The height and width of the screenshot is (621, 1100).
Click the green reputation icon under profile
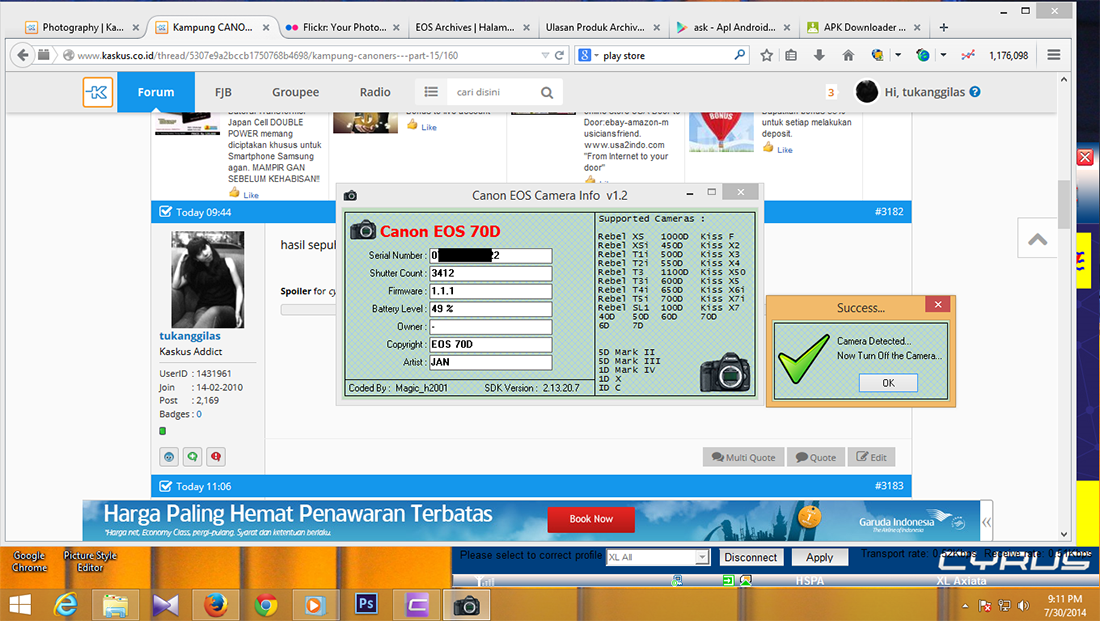point(192,457)
